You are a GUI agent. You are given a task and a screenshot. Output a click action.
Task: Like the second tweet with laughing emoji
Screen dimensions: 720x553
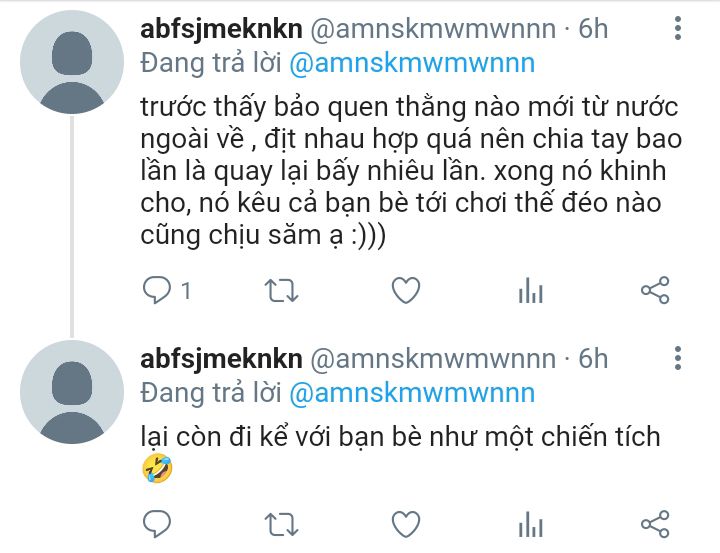406,524
